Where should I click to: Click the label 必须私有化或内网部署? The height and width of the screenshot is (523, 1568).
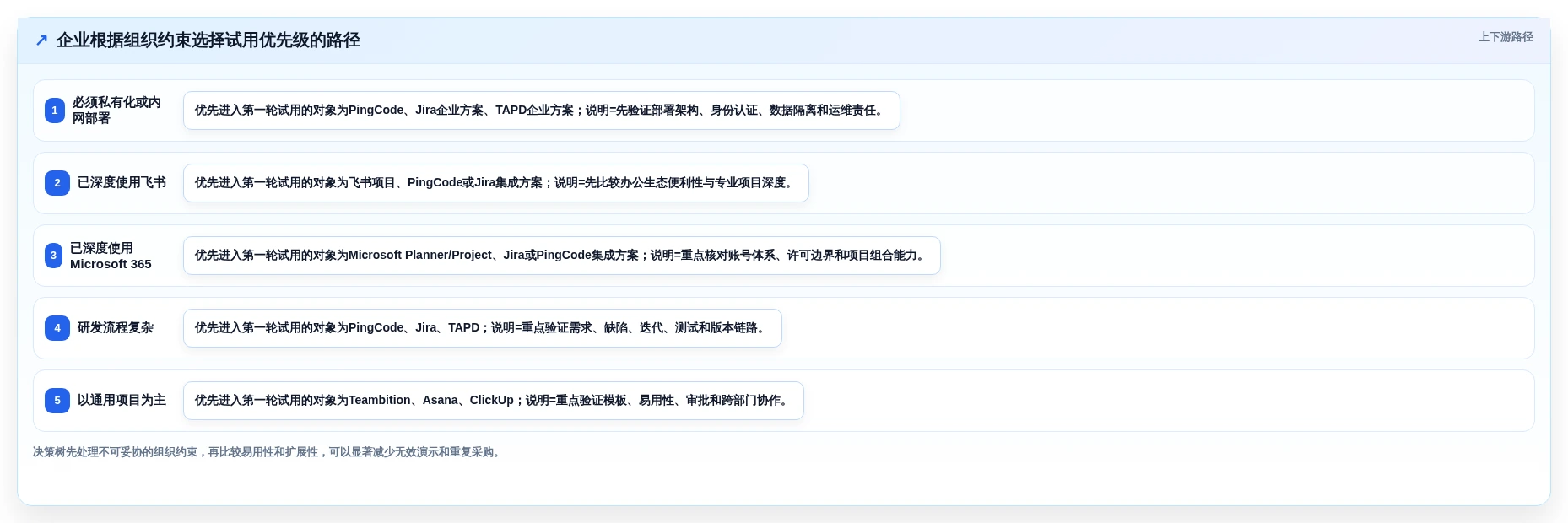tap(116, 111)
